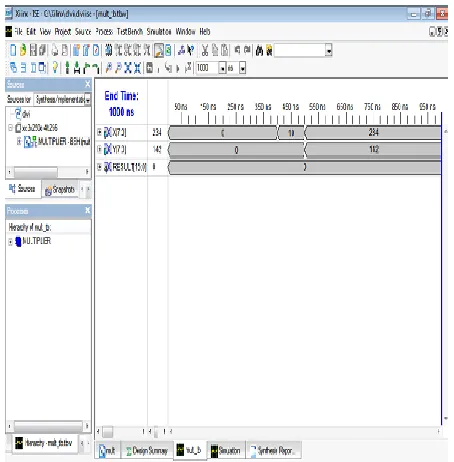This screenshot has height=462, width=454.
Task: Open the Sources for dropdown
Action: (x=87, y=100)
